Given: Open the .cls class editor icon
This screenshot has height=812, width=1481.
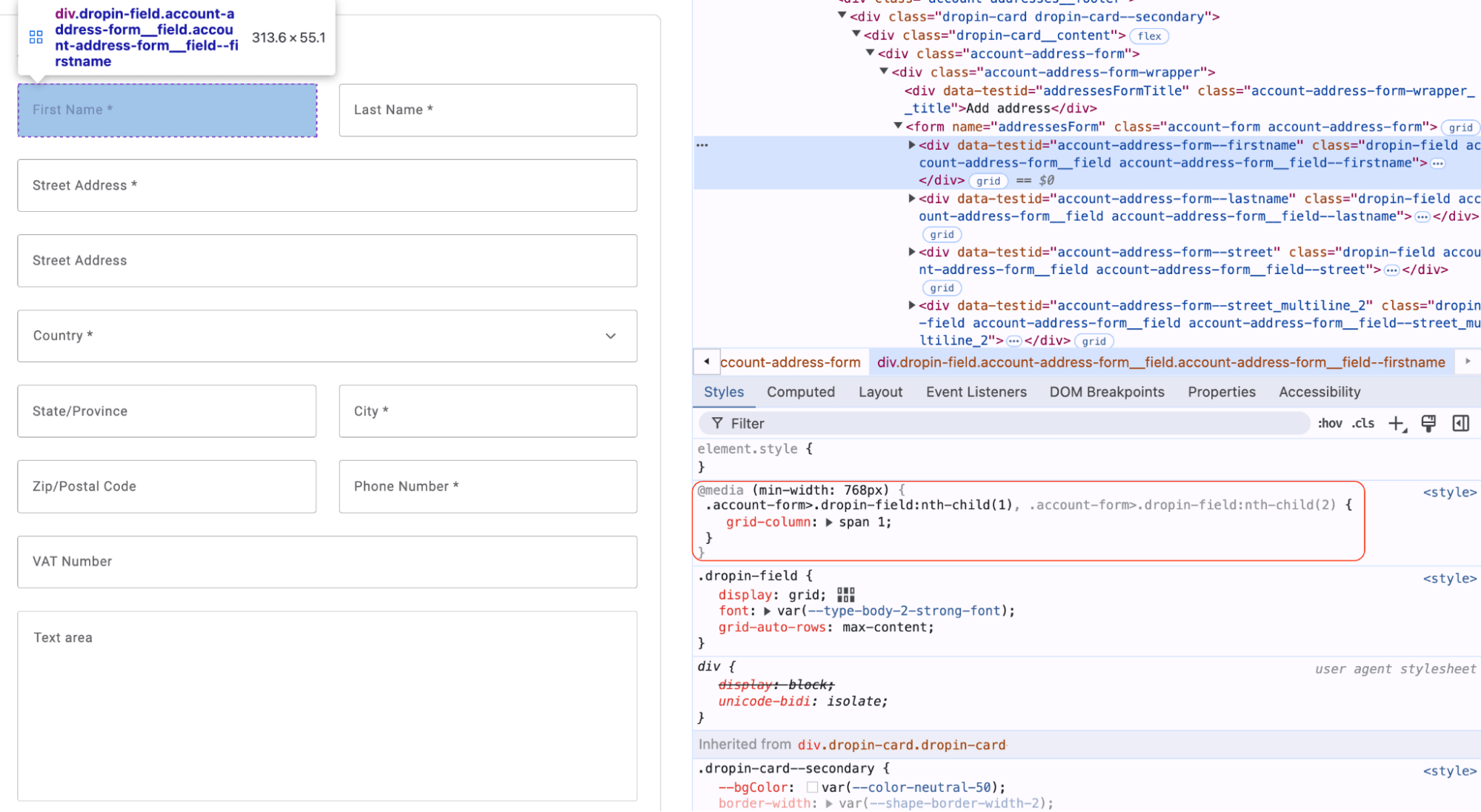Looking at the screenshot, I should click(1362, 423).
